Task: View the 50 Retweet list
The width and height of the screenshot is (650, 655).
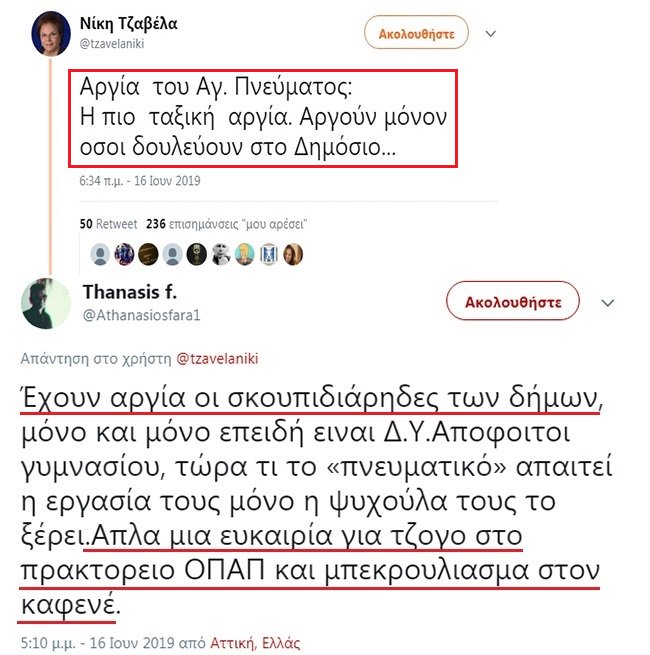Action: coord(108,224)
